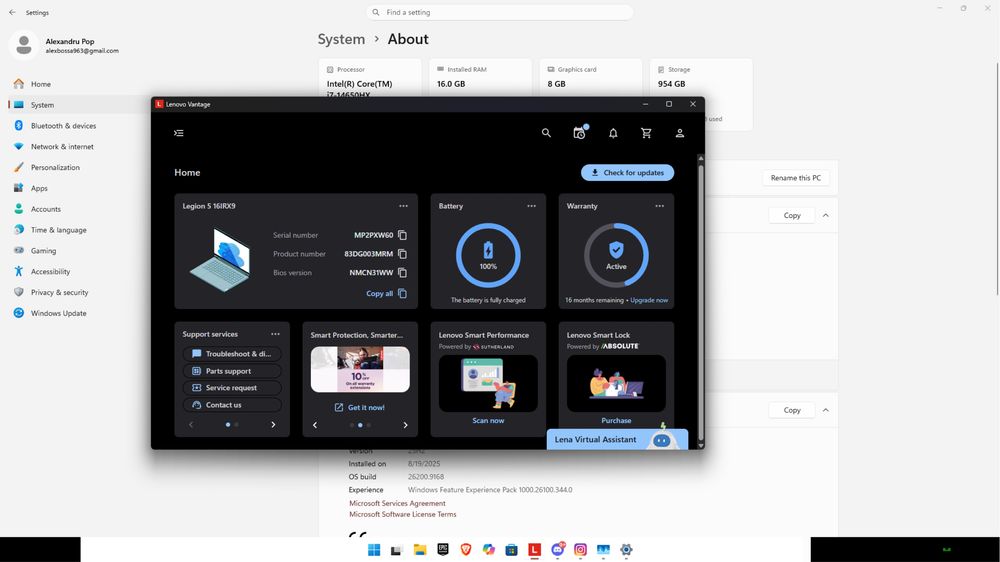Open the notifications bell in Lenovo Vantage
The image size is (1000, 562).
pos(613,133)
